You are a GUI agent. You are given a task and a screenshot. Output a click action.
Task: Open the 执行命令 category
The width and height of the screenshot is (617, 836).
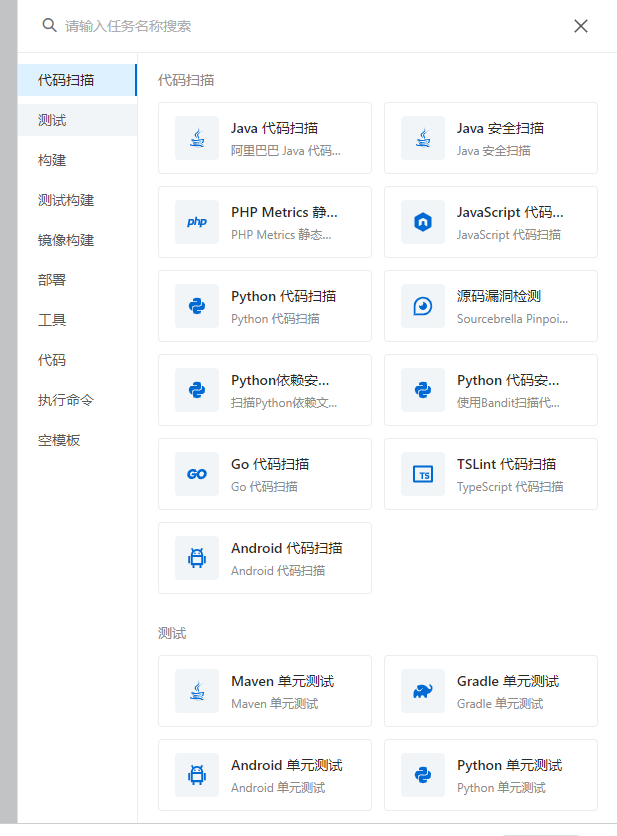coord(77,400)
